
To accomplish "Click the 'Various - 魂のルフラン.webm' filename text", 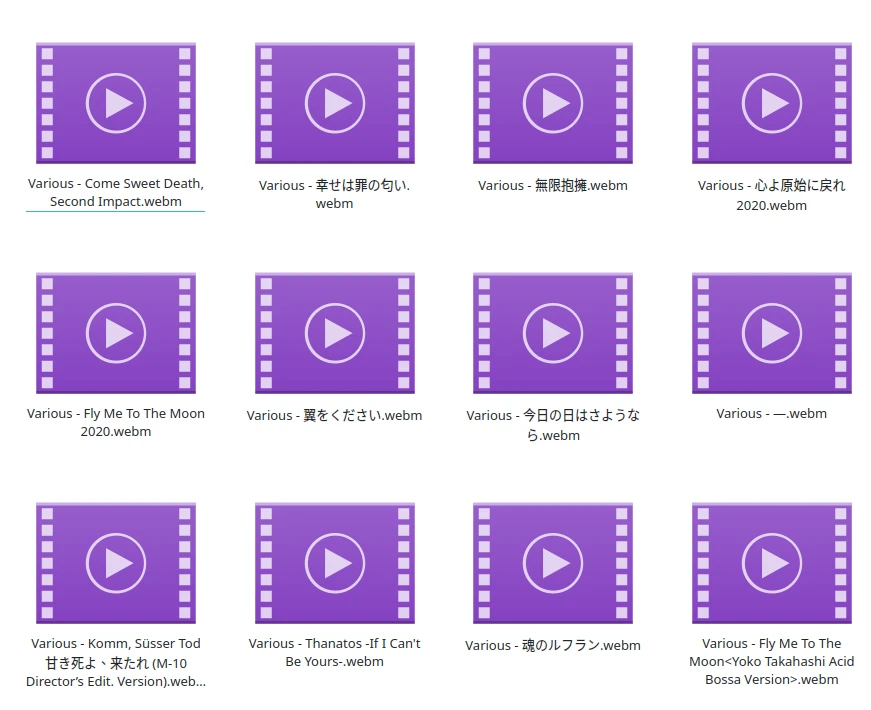I will tap(553, 645).
